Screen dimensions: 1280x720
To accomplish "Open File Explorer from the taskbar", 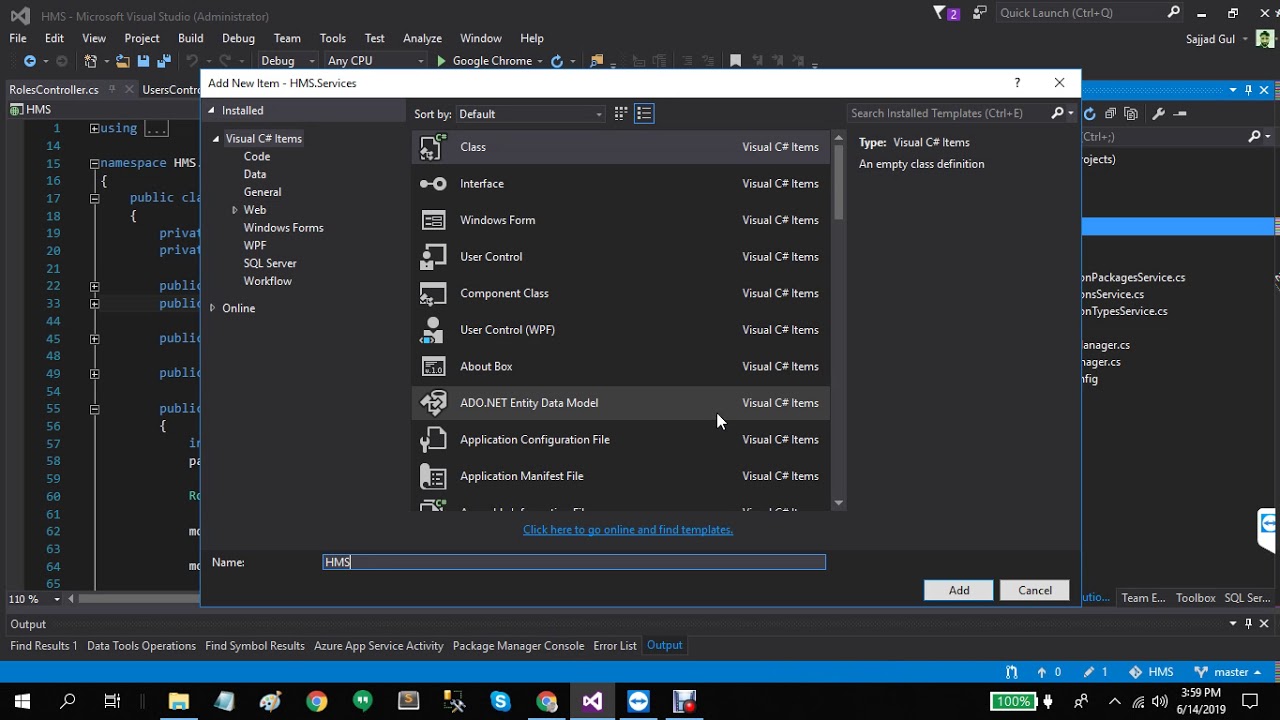I will pos(178,701).
